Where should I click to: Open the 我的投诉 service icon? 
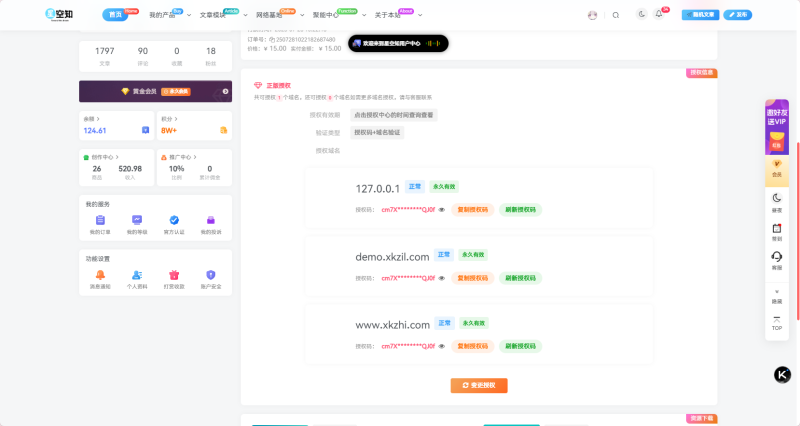pyautogui.click(x=211, y=220)
